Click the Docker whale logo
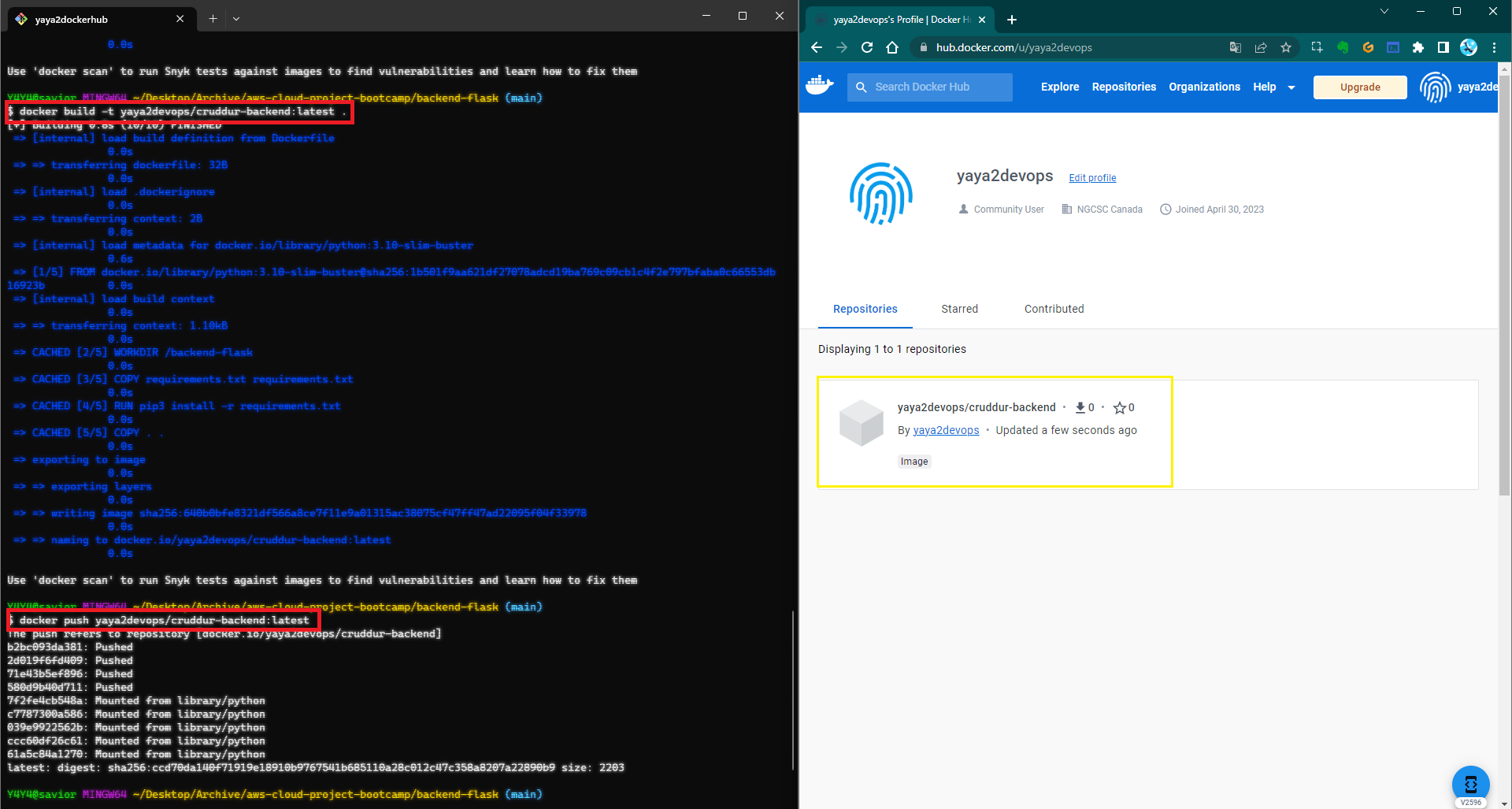Viewport: 1512px width, 809px height. point(820,85)
